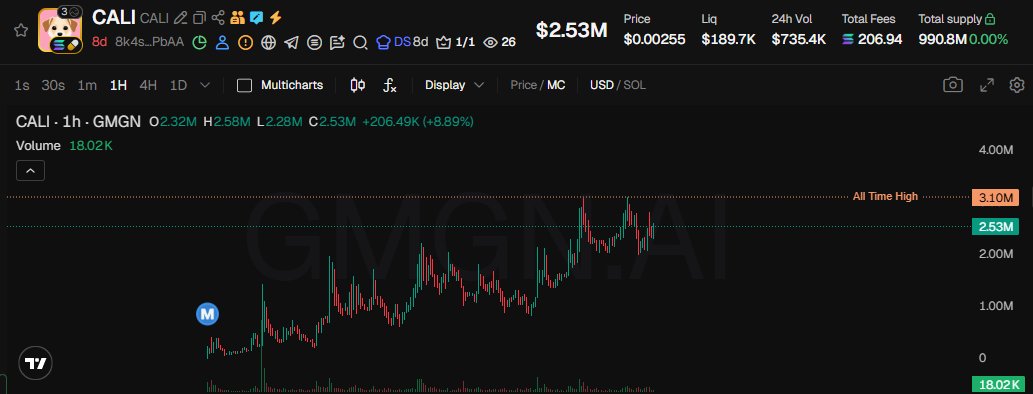Select the 1D timeframe
The width and height of the screenshot is (1033, 394).
(x=178, y=85)
